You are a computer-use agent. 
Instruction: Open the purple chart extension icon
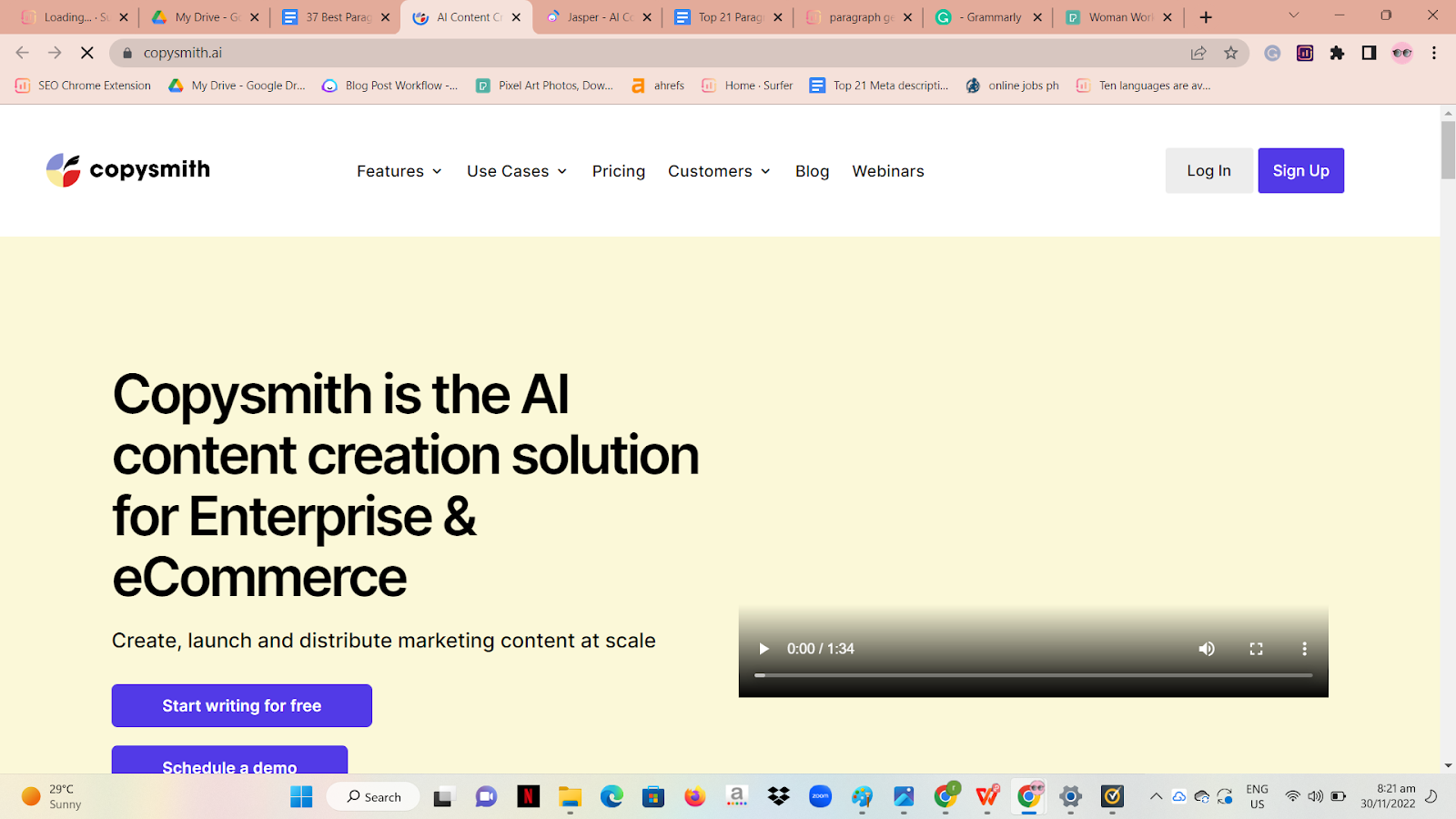[1305, 53]
